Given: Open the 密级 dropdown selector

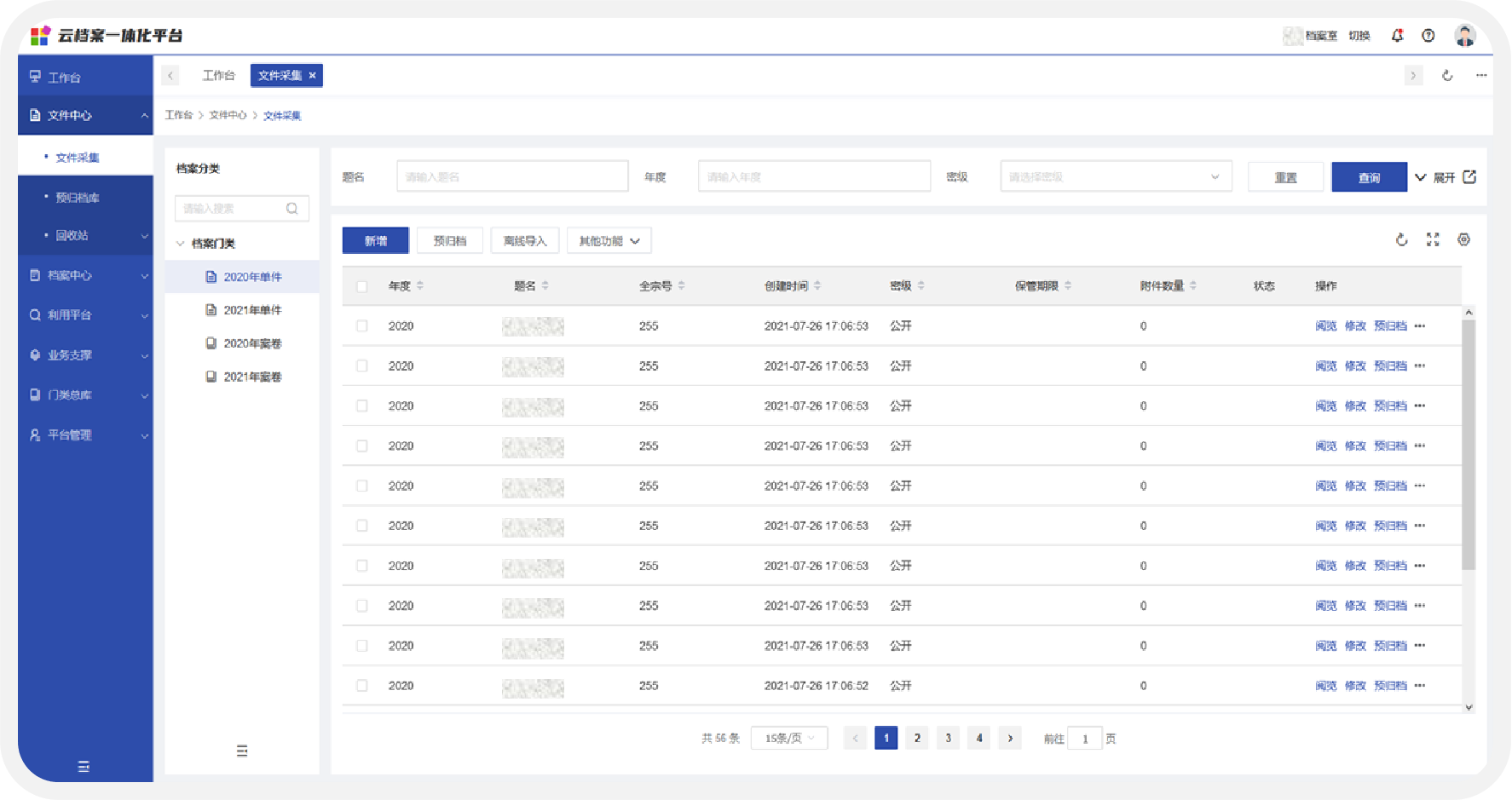Looking at the screenshot, I should tap(1116, 177).
